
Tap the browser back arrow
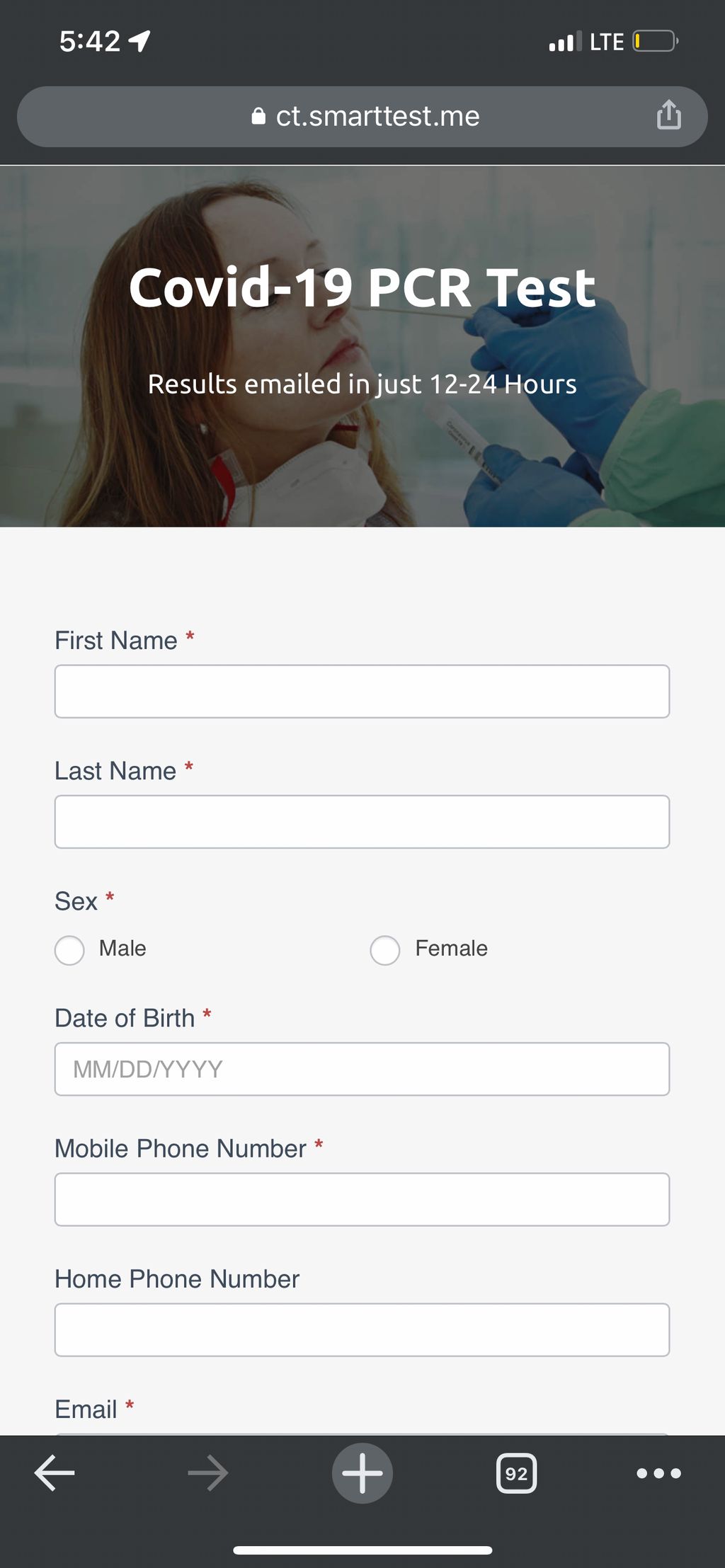(x=55, y=1473)
